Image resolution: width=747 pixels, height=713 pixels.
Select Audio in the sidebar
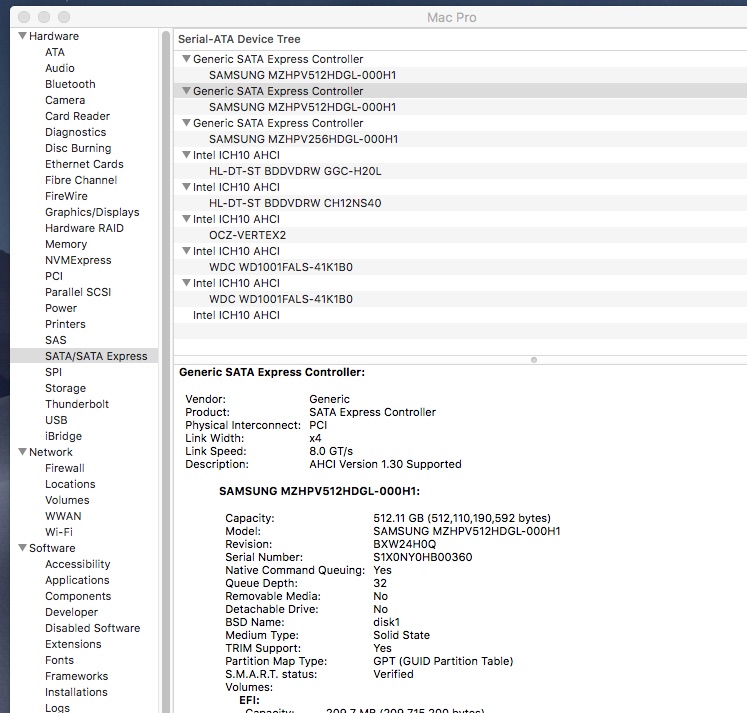click(x=60, y=68)
